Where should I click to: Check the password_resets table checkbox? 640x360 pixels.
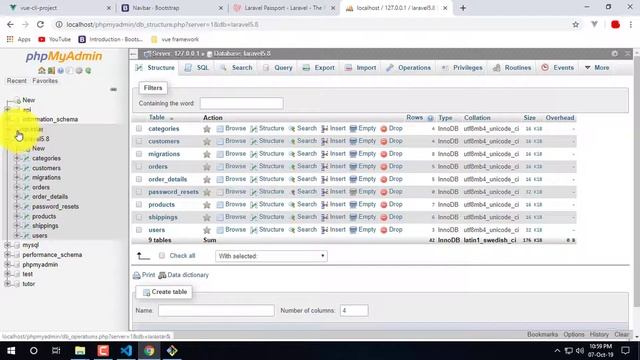[x=139, y=192]
